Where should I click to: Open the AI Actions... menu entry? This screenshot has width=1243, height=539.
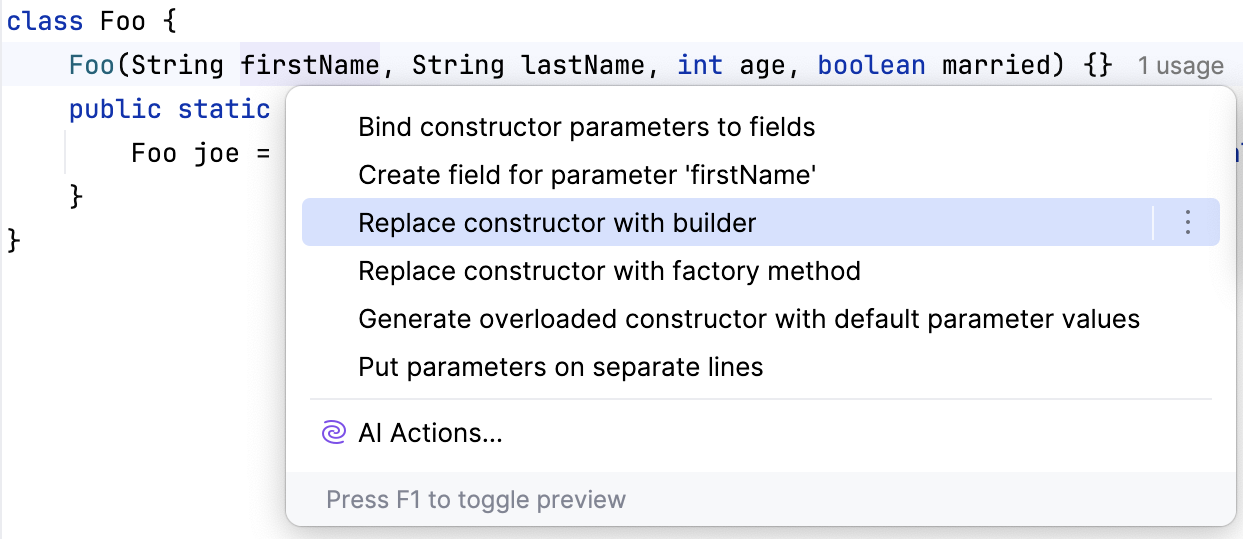[430, 433]
